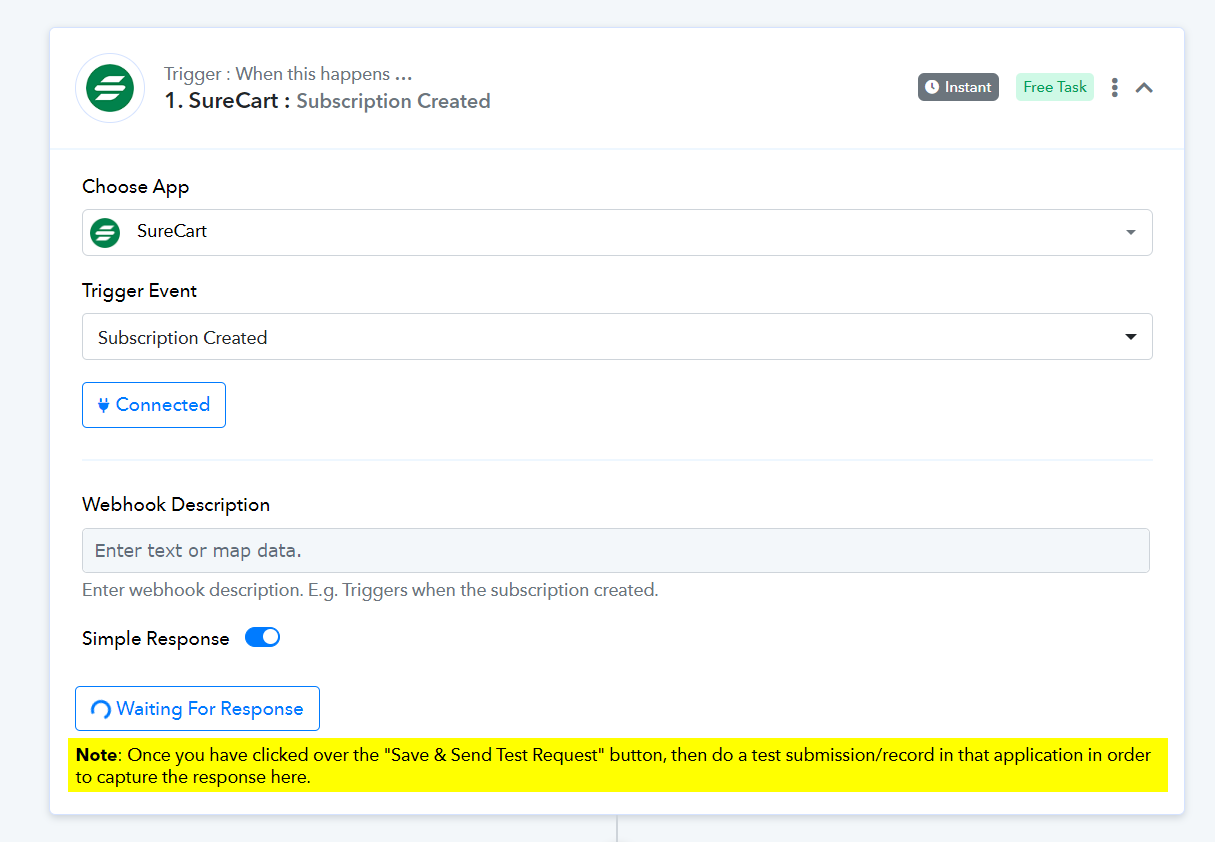Focus the Webhook Description input field
The image size is (1215, 842).
click(616, 550)
